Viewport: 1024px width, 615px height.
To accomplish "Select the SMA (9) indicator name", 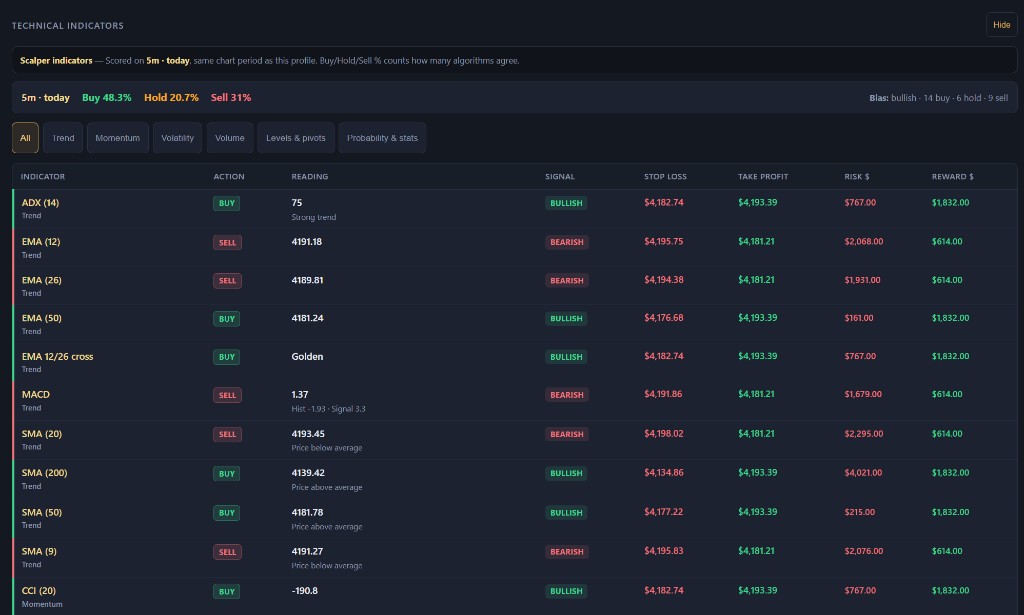I will pos(39,551).
